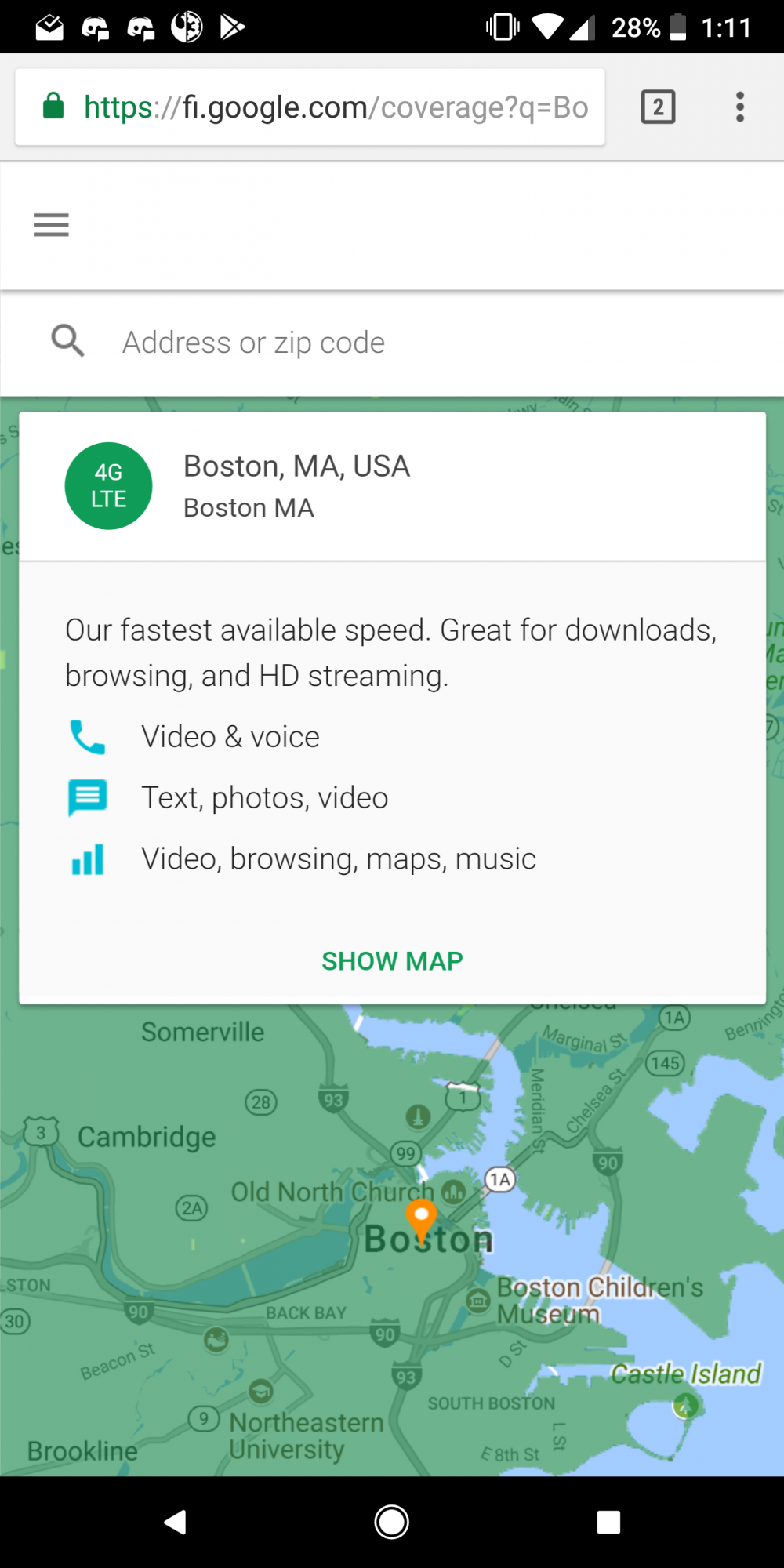Tap the Northeastern University map marker

tap(261, 1392)
